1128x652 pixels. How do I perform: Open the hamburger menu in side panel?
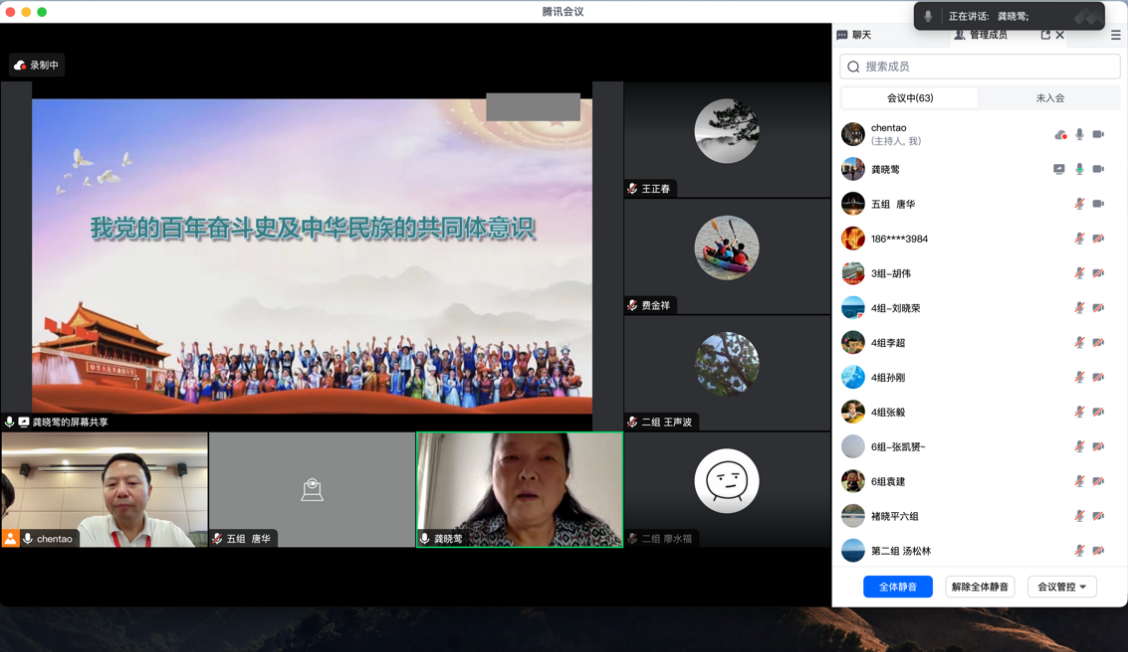click(1116, 35)
